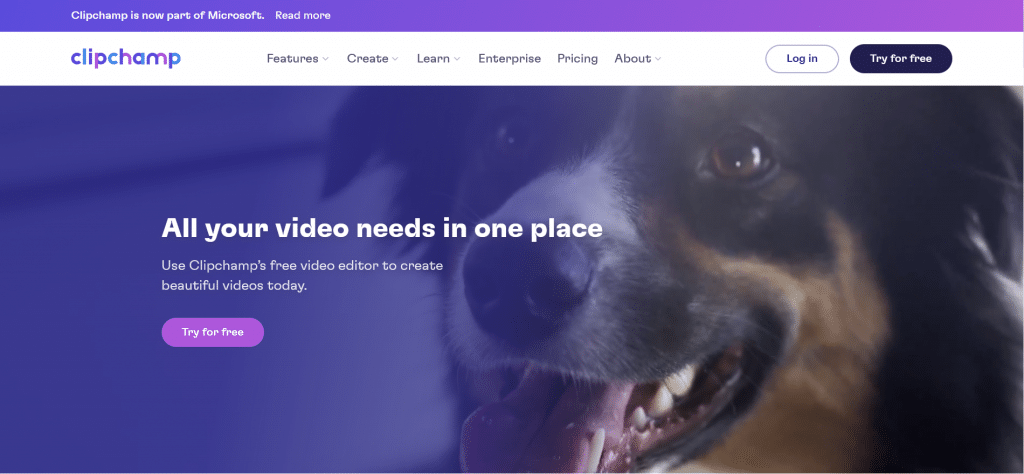Viewport: 1024px width, 474px height.
Task: Click the dark Try for free button in the header
Action: (901, 59)
